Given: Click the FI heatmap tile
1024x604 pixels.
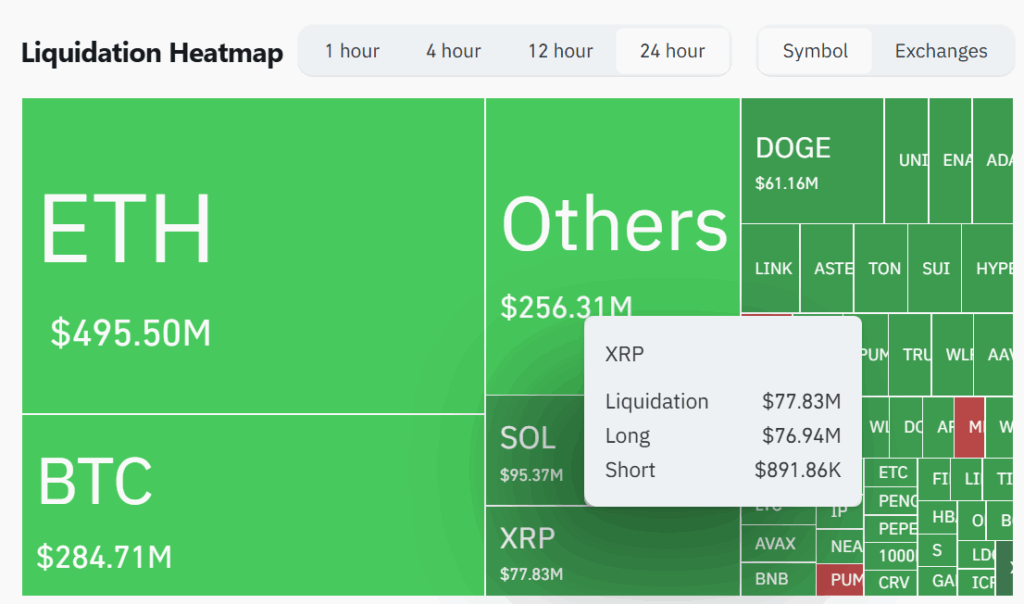Looking at the screenshot, I should (935, 479).
